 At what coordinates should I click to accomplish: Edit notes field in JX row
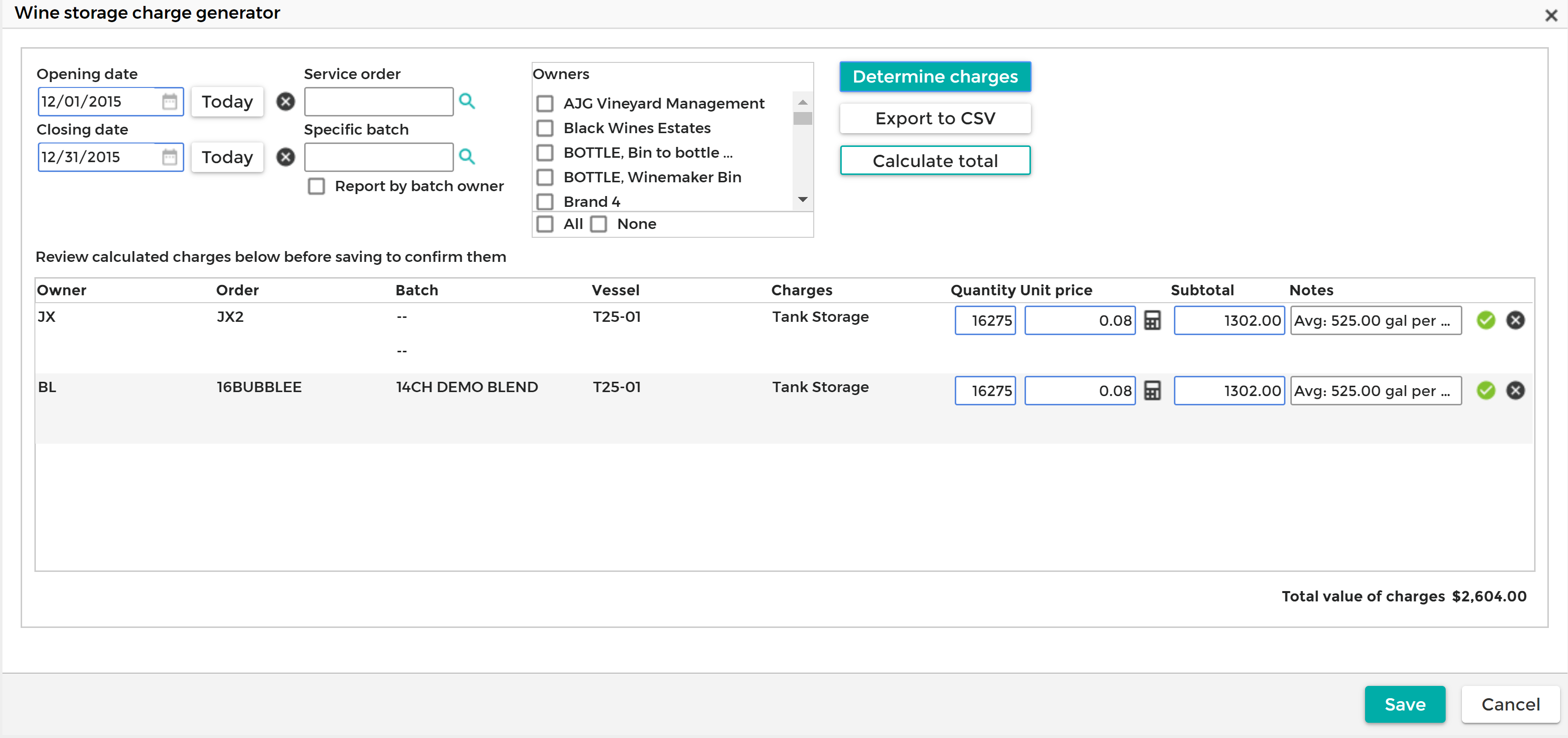pyautogui.click(x=1376, y=321)
